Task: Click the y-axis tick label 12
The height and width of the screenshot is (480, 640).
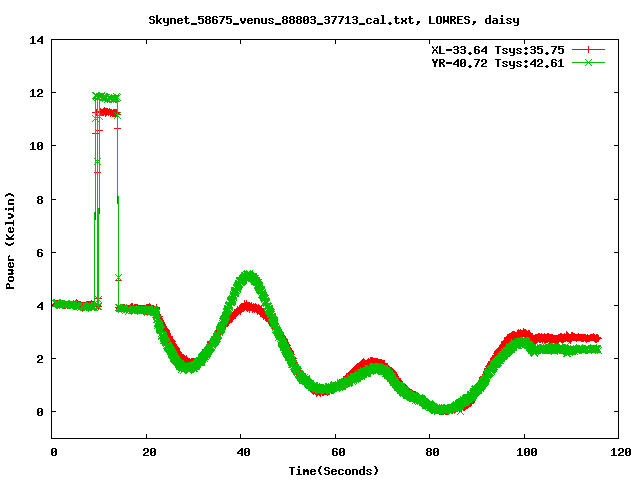Action: (36, 93)
